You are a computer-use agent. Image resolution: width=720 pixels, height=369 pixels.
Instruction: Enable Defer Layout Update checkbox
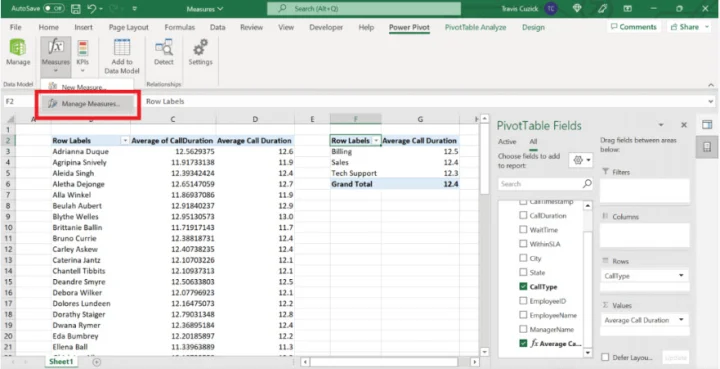605,357
